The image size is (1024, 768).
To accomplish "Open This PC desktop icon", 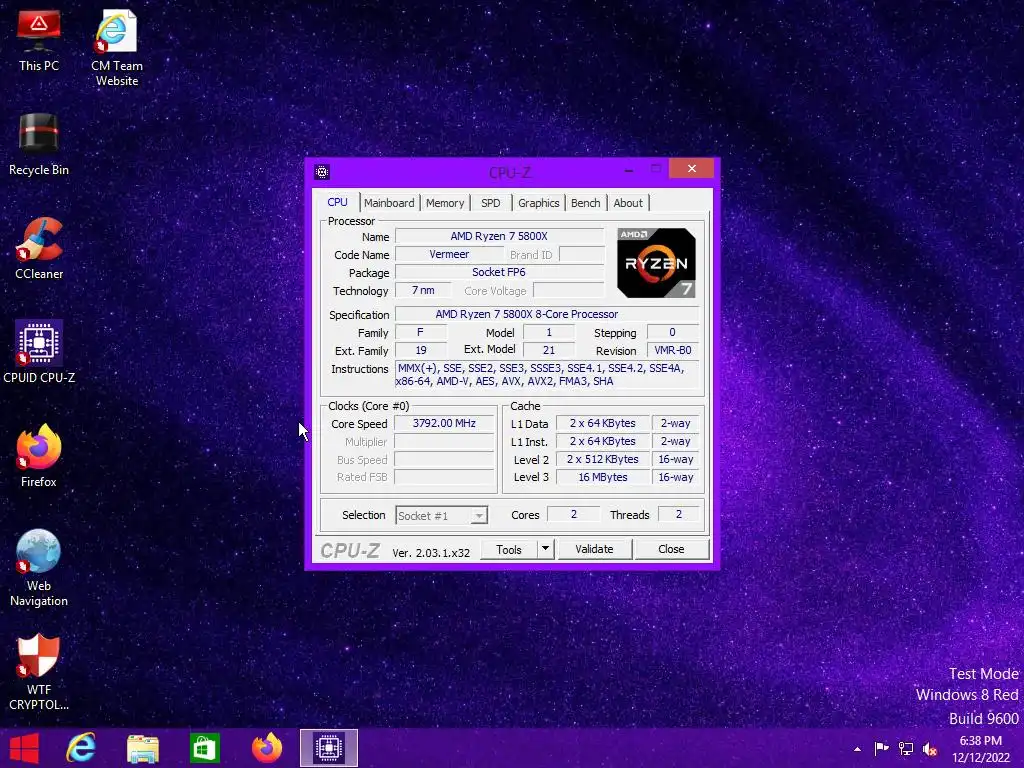I will pos(39,40).
